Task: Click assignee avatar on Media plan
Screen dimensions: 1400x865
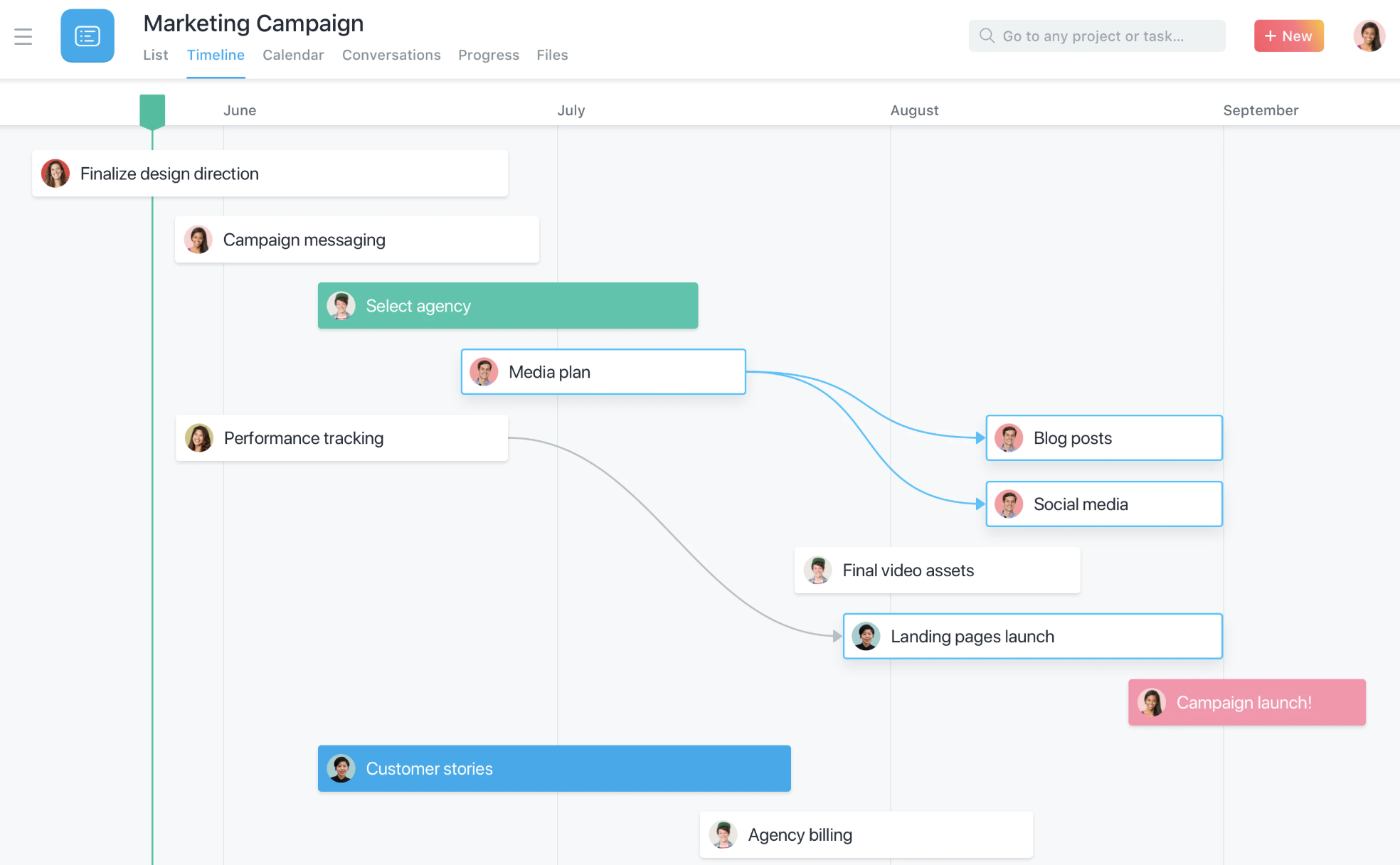Action: [x=484, y=372]
